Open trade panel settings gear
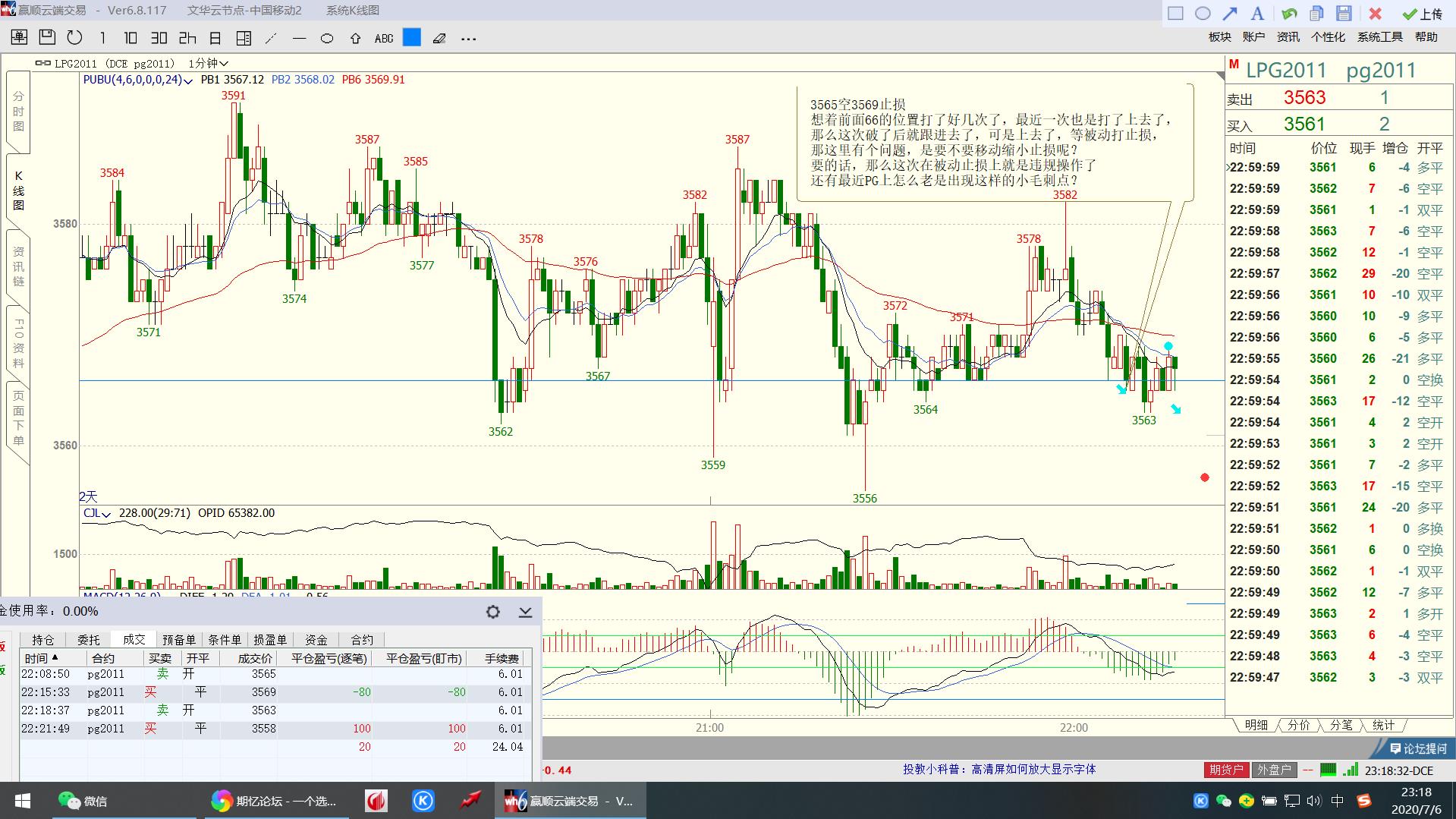This screenshot has width=1456, height=819. 493,612
